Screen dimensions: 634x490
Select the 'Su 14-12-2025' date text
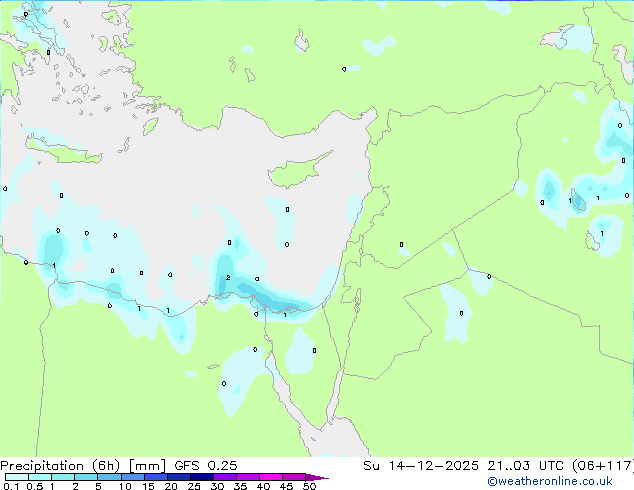(421, 466)
